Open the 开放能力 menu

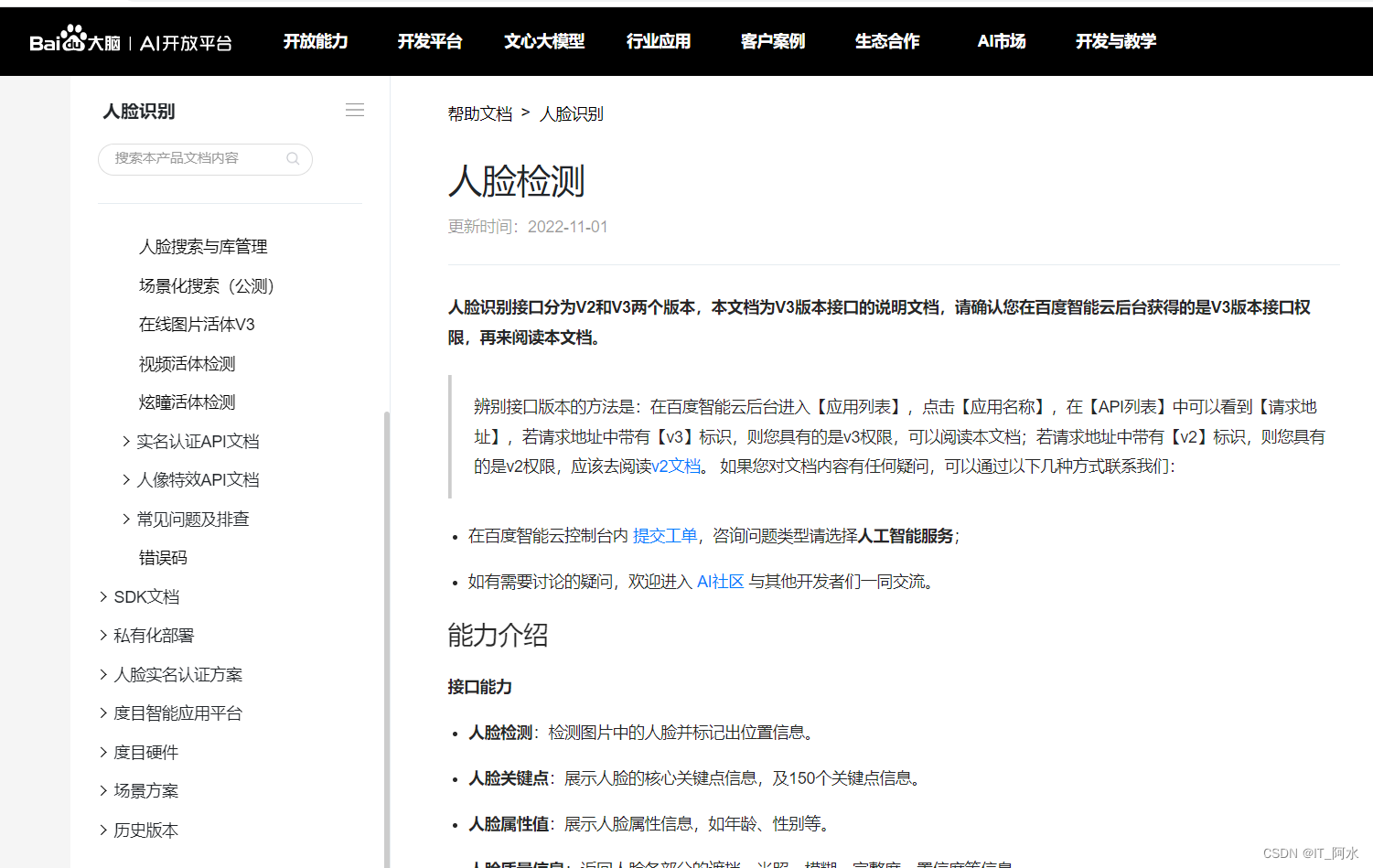[316, 41]
